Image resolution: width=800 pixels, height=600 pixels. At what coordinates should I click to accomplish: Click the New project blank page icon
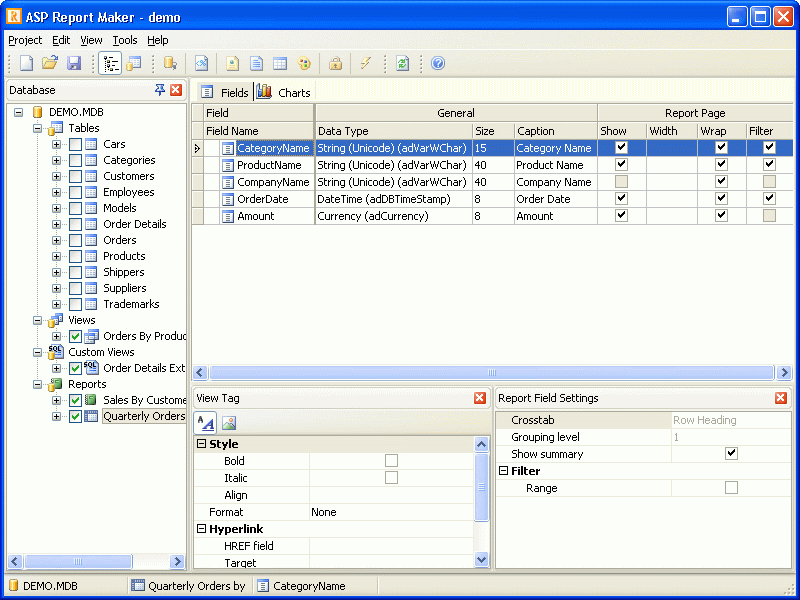tap(26, 63)
